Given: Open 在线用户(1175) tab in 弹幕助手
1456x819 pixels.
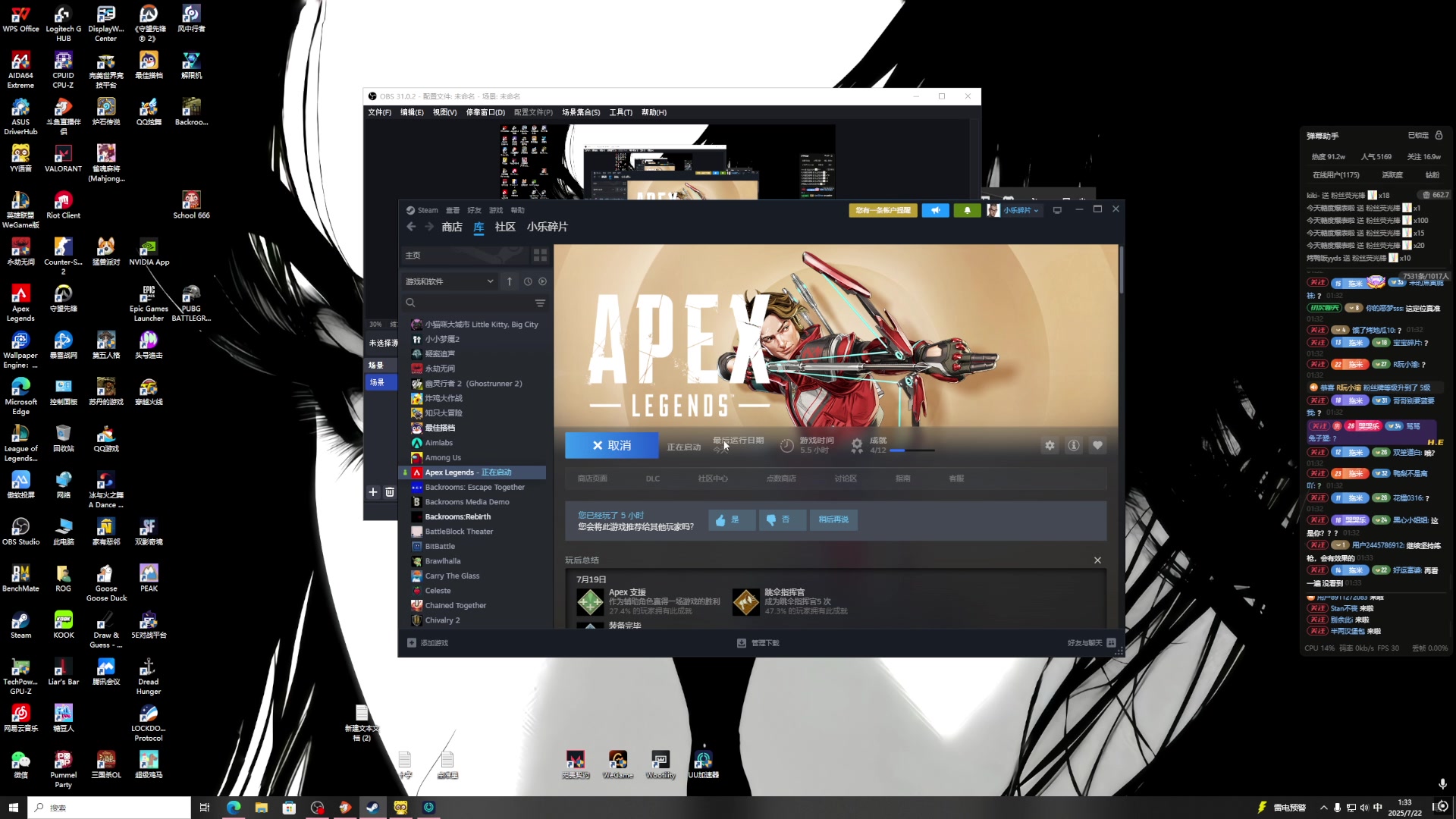Looking at the screenshot, I should pyautogui.click(x=1336, y=174).
